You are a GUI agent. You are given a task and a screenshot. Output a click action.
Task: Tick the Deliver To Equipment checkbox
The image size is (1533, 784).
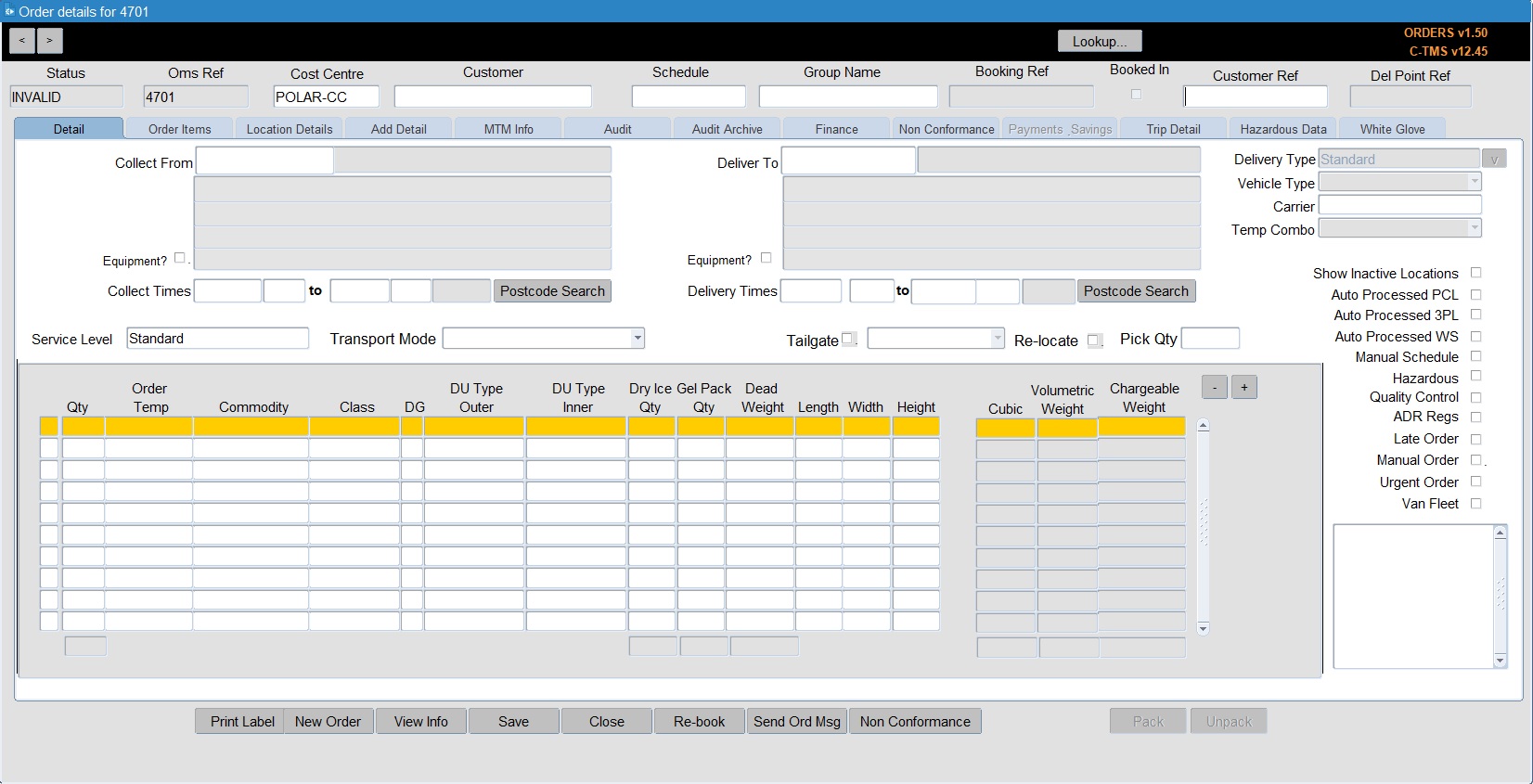click(766, 258)
